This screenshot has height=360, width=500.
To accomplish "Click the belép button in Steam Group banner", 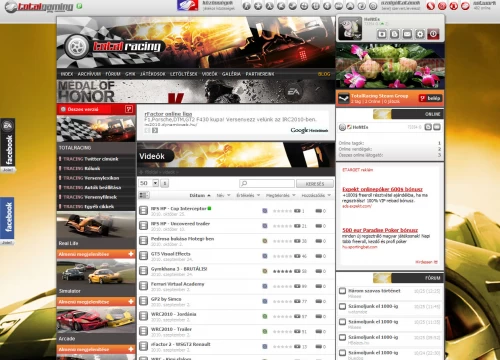I will [x=430, y=98].
